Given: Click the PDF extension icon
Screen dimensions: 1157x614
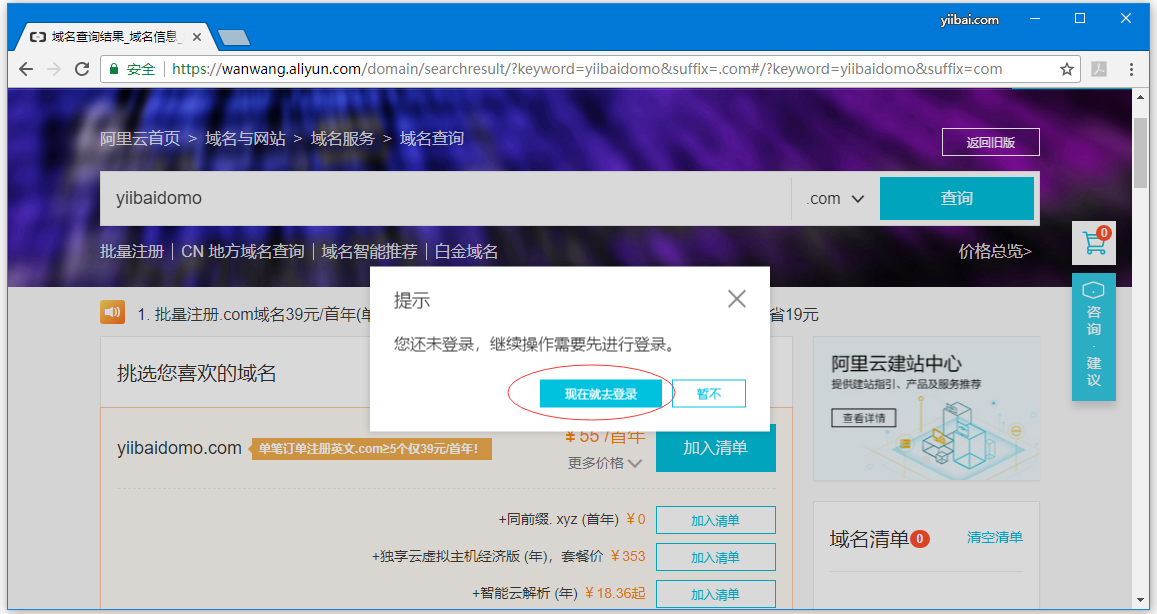Looking at the screenshot, I should [1098, 69].
